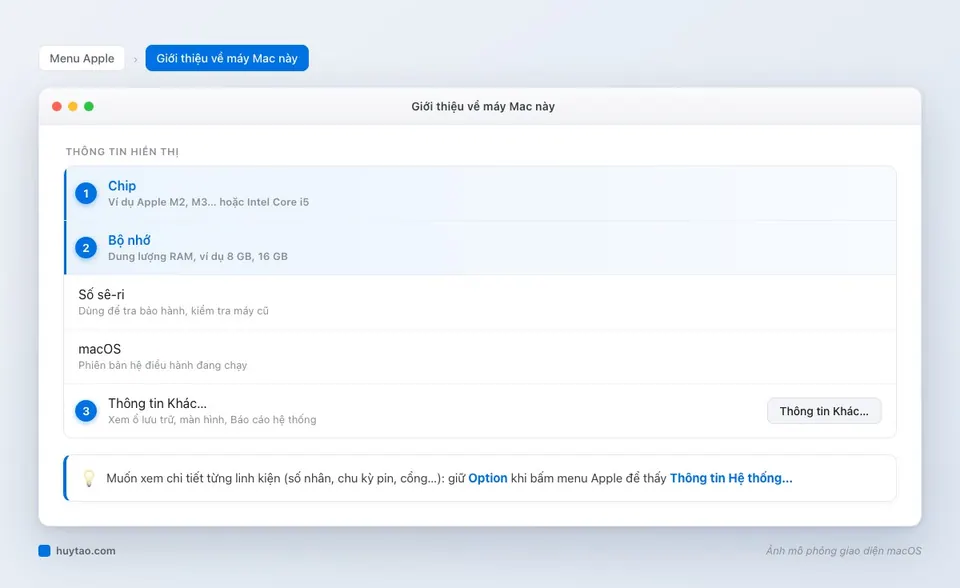Click the text 'Dung lượng RAM, ví dụ 8 GB, 16 GB'
This screenshot has width=960, height=588.
198,257
